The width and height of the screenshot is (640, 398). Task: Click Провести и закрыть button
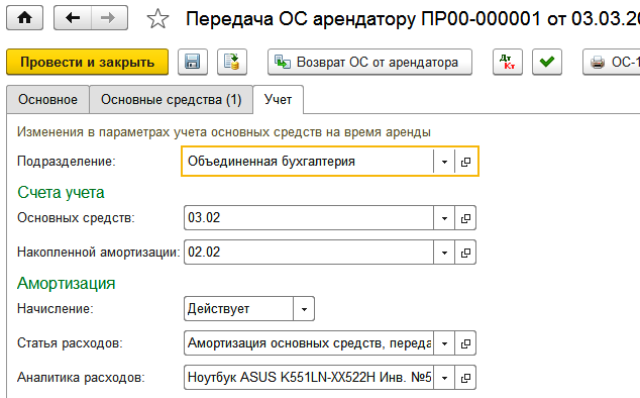(87, 62)
